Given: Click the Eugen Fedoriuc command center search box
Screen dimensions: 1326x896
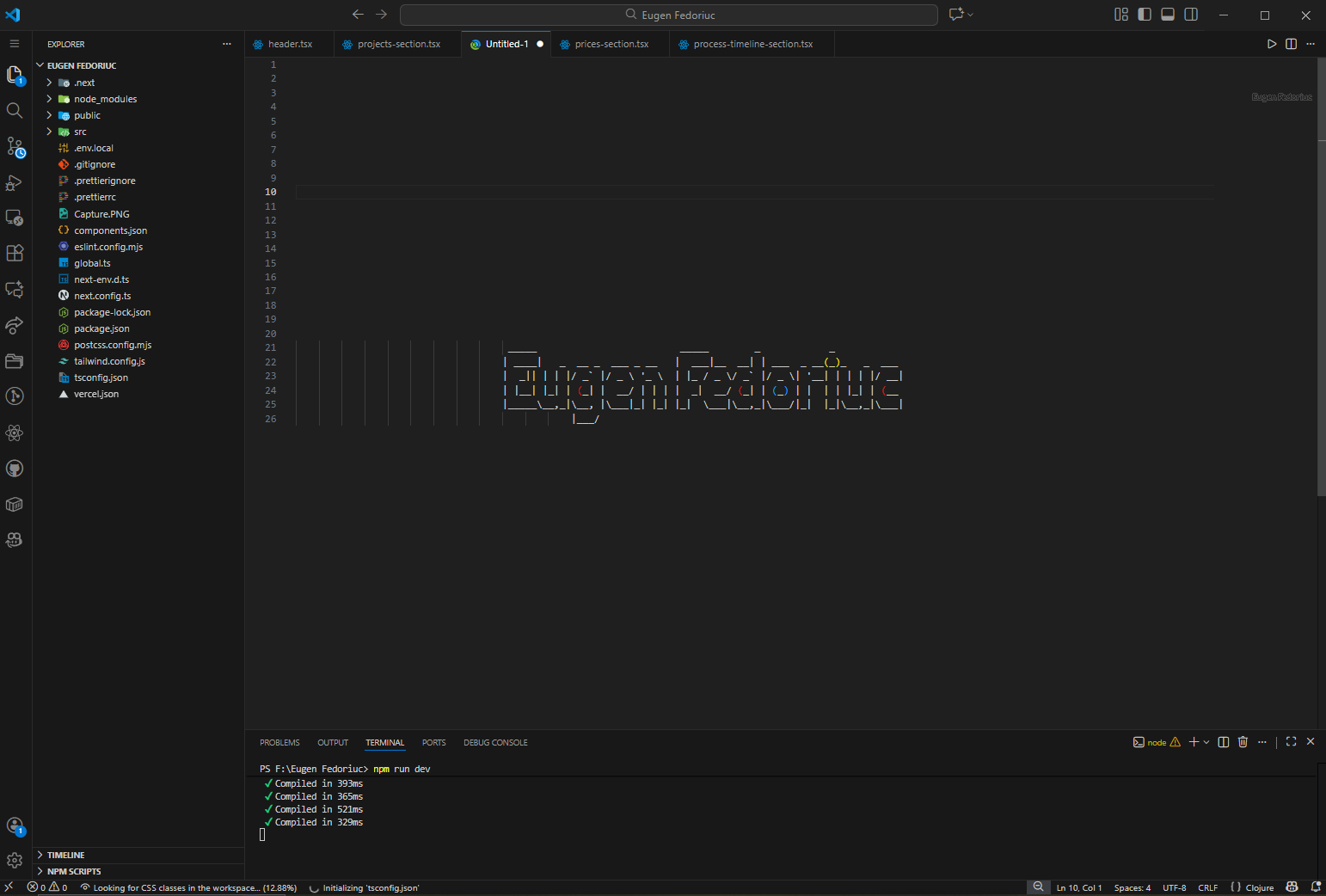Looking at the screenshot, I should (669, 15).
